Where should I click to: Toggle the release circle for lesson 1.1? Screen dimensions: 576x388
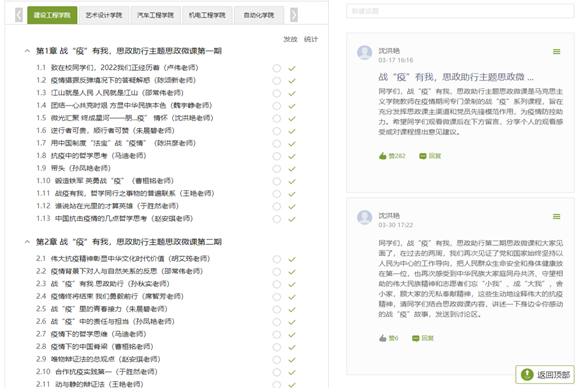click(x=277, y=68)
